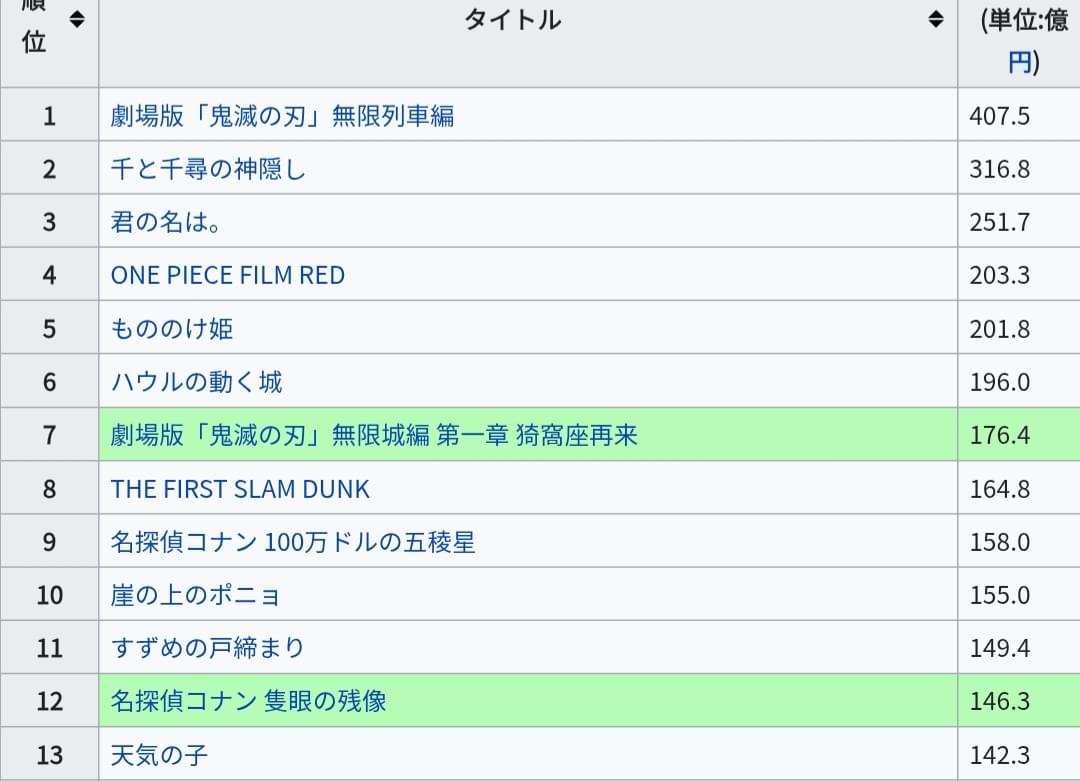Open ハウルの動く城 article link

coord(196,382)
